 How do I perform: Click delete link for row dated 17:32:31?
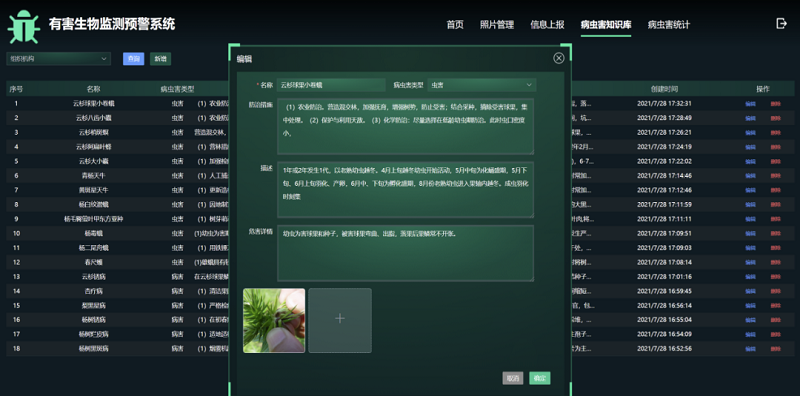[x=776, y=104]
